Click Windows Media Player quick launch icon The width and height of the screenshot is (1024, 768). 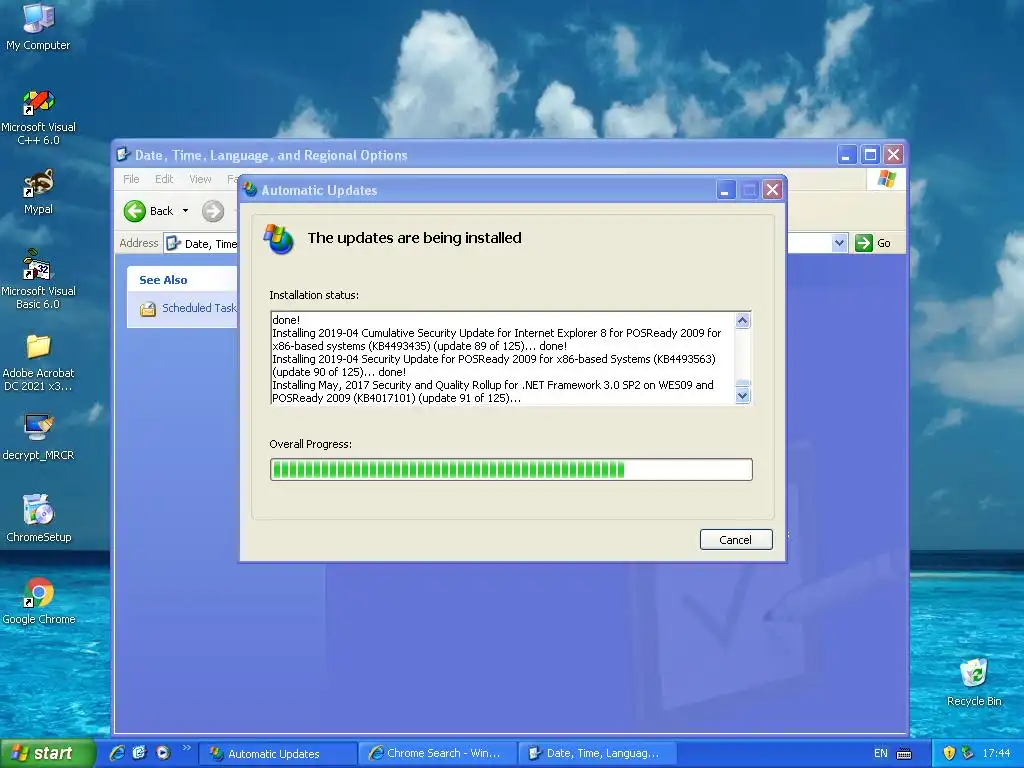coord(163,753)
